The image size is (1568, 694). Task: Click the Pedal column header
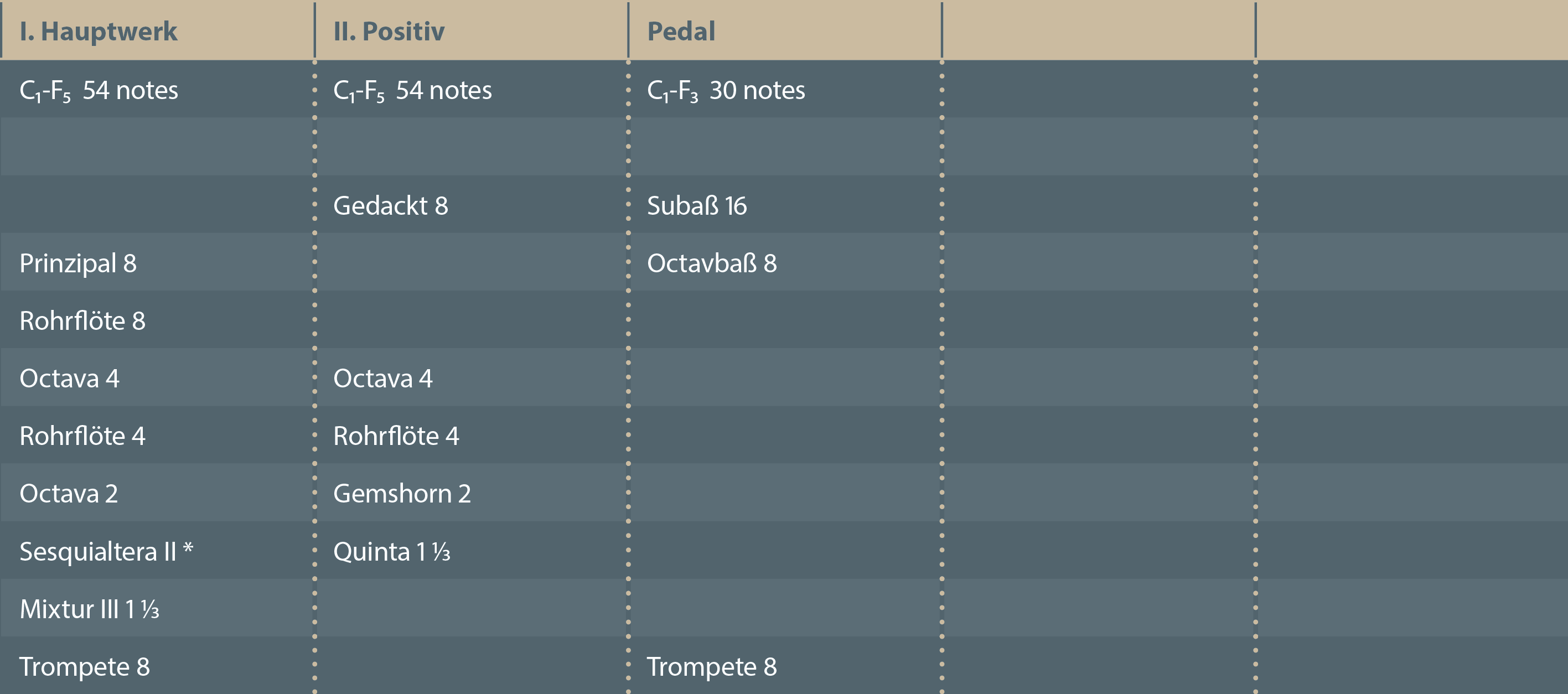coord(681,32)
